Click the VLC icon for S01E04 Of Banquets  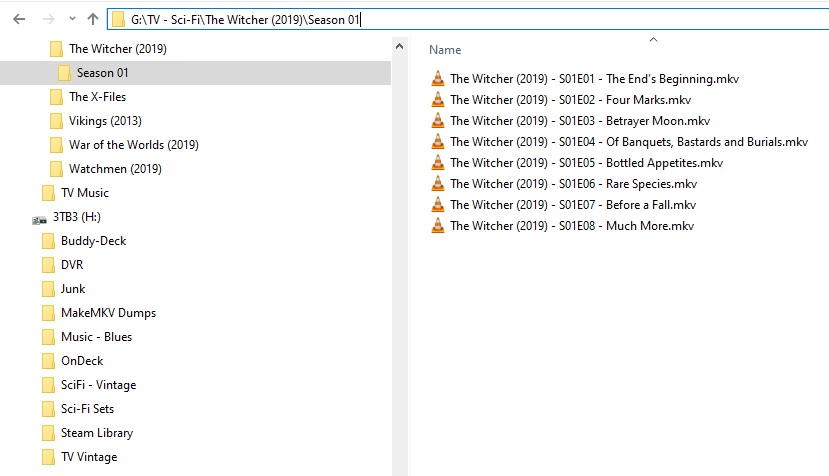(x=438, y=142)
